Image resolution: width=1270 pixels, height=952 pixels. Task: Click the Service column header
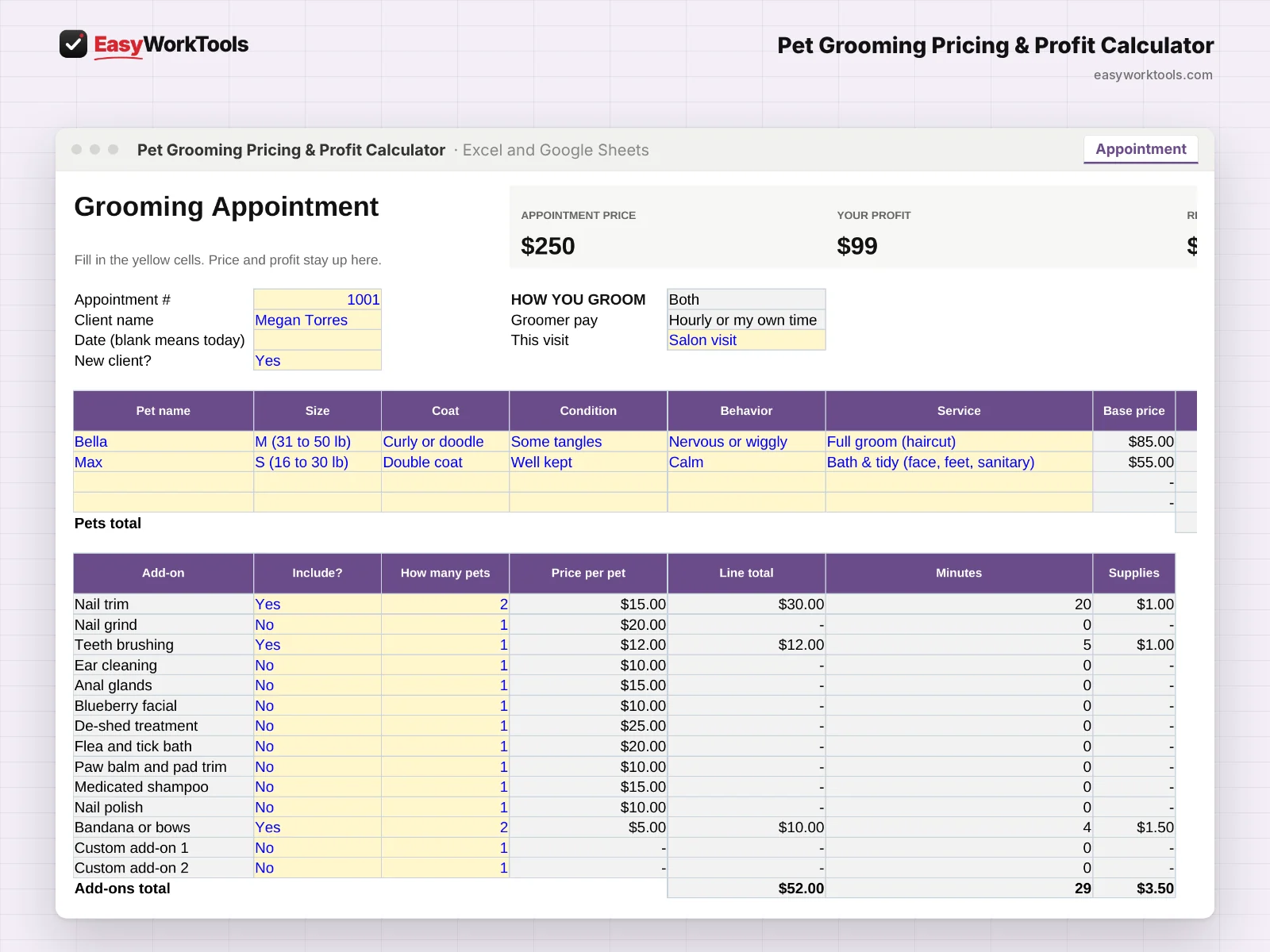(959, 410)
